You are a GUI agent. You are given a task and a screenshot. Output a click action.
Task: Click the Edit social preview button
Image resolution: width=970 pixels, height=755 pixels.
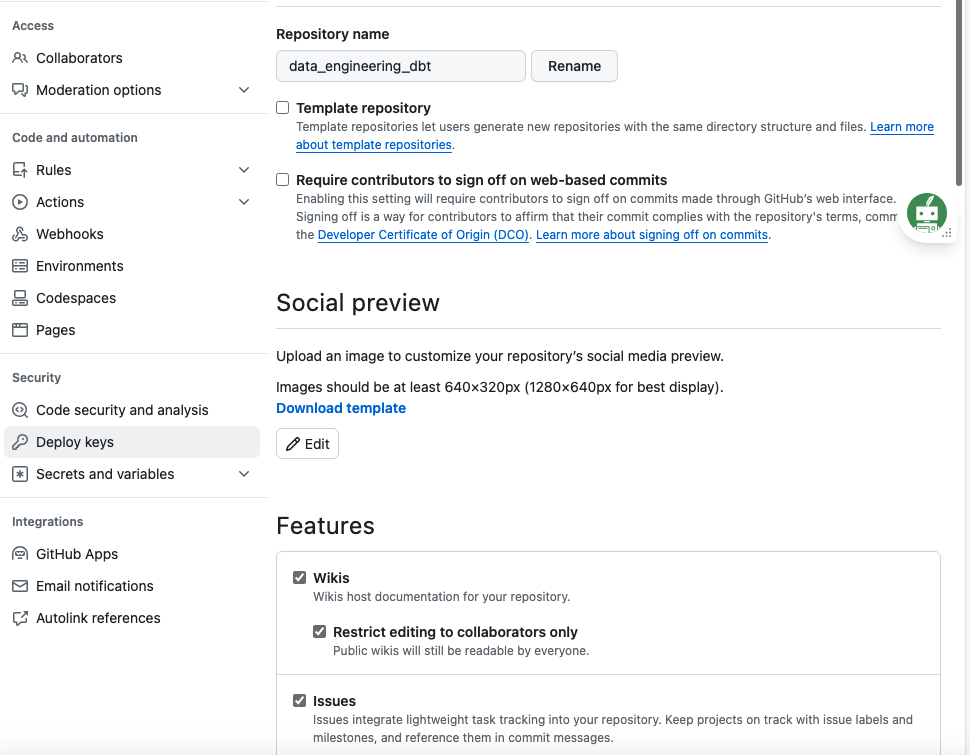tap(307, 444)
